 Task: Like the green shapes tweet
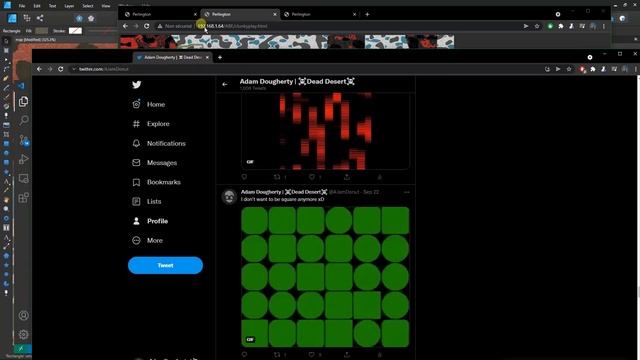[x=312, y=354]
